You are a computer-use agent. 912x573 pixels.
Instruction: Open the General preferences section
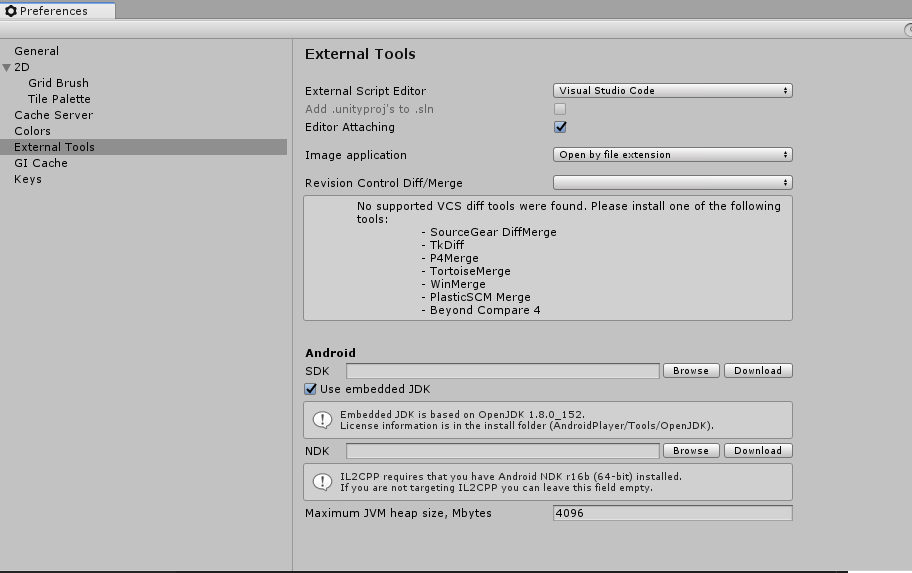pyautogui.click(x=37, y=51)
